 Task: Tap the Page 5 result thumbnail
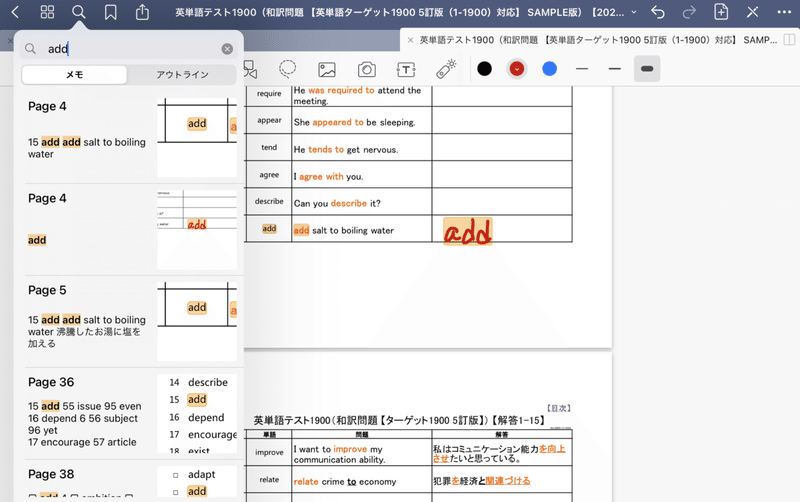[x=197, y=321]
